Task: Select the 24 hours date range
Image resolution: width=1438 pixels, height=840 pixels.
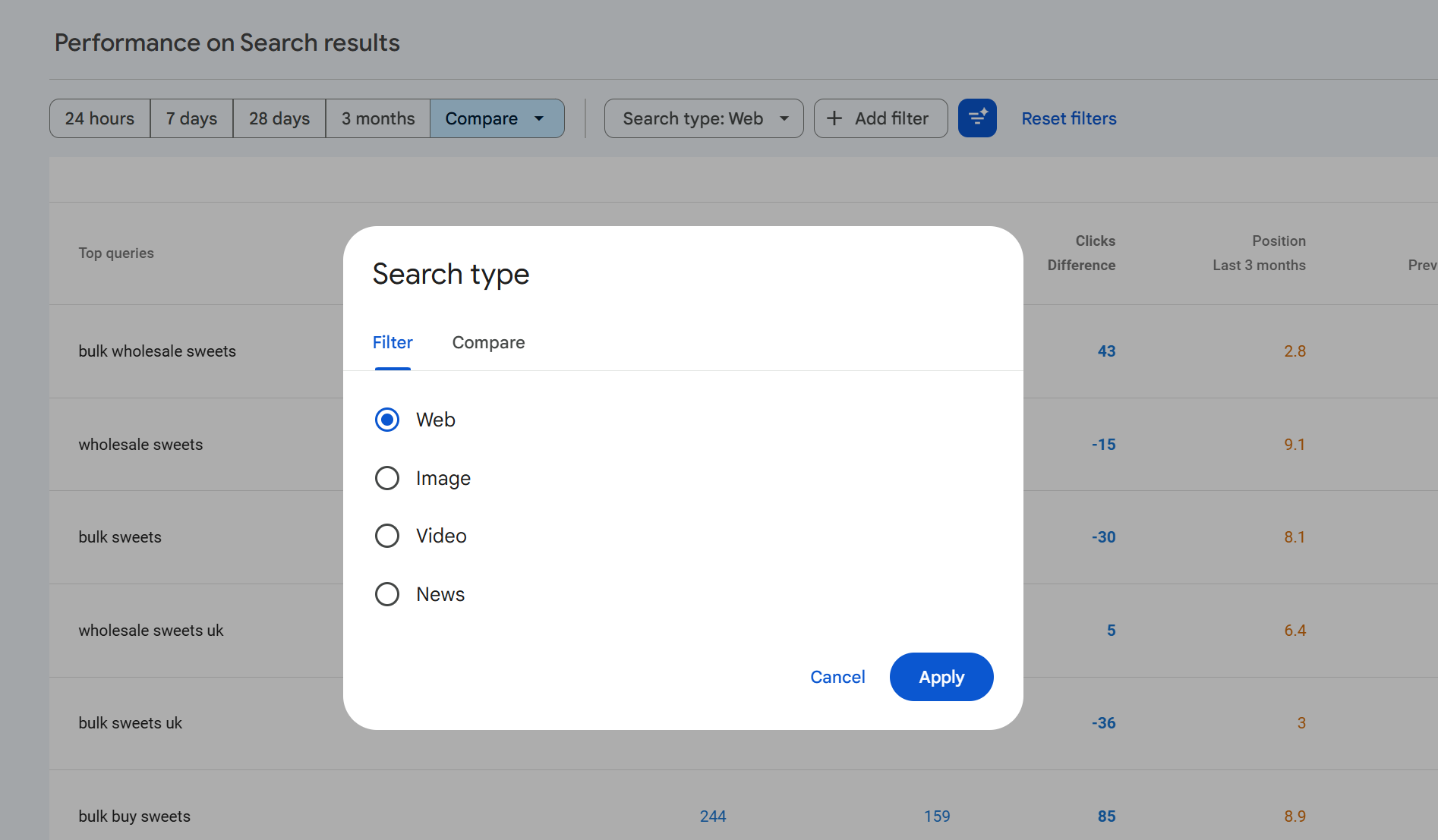Action: [x=99, y=118]
